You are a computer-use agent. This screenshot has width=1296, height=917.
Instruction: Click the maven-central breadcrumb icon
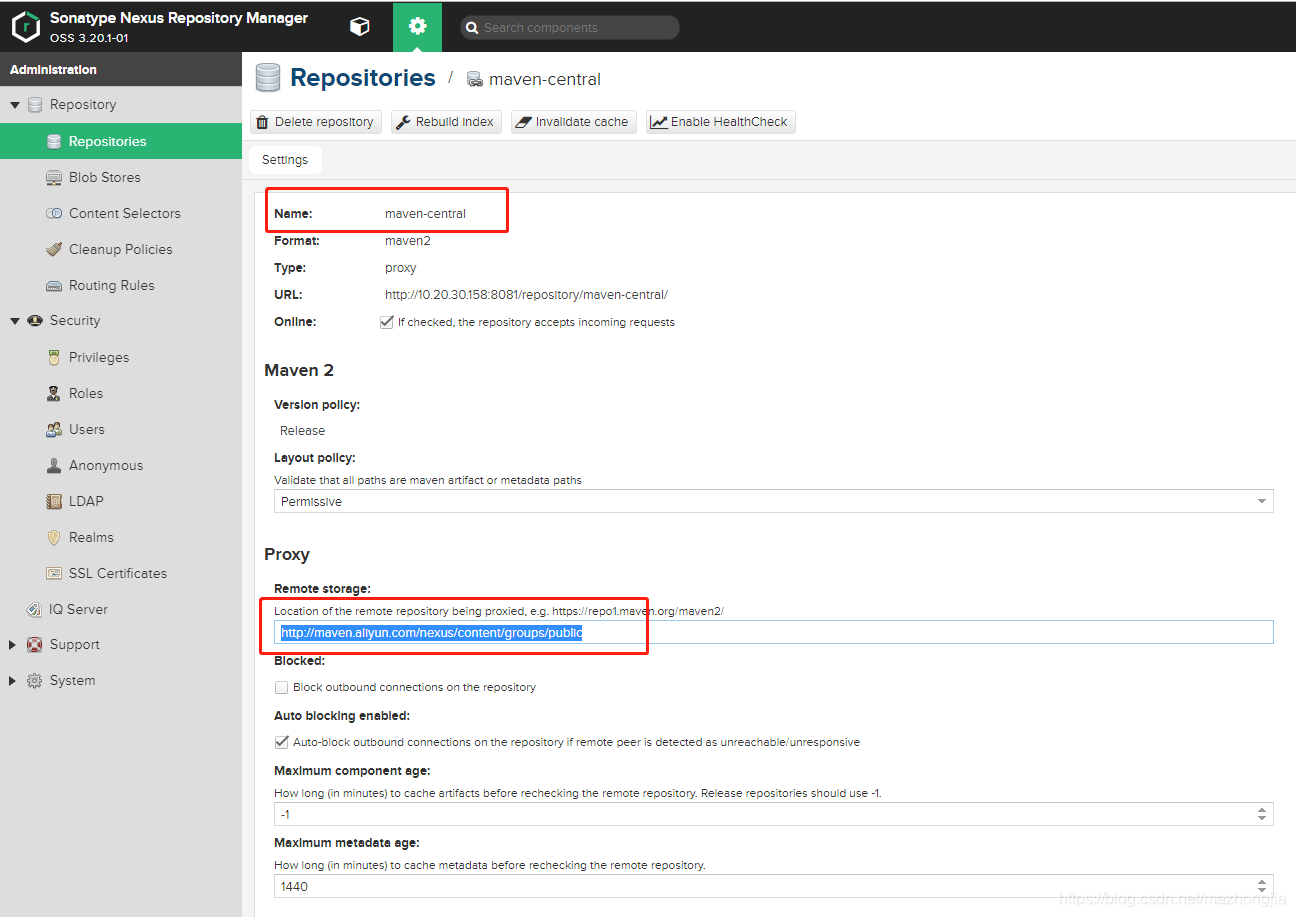coord(475,79)
